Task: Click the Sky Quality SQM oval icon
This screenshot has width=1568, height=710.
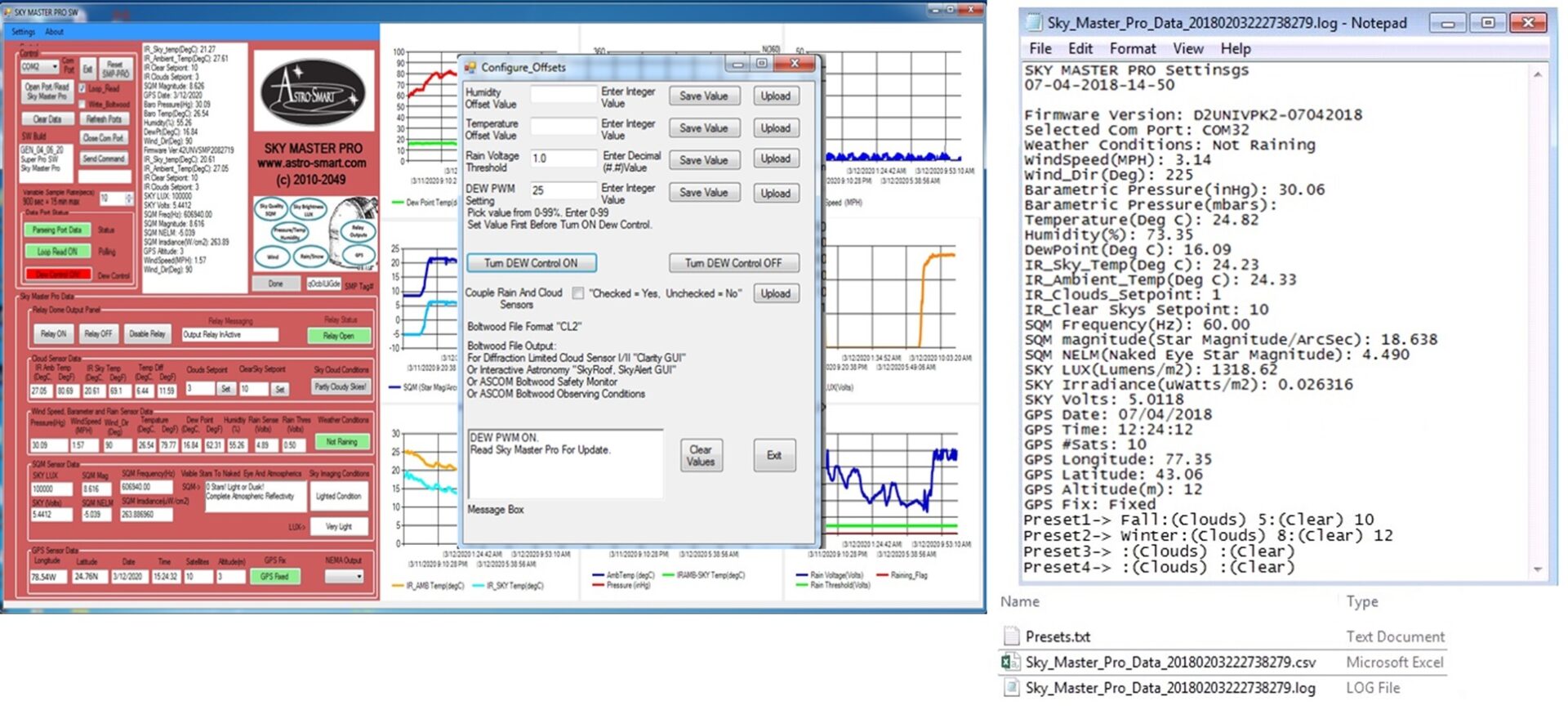Action: 271,210
